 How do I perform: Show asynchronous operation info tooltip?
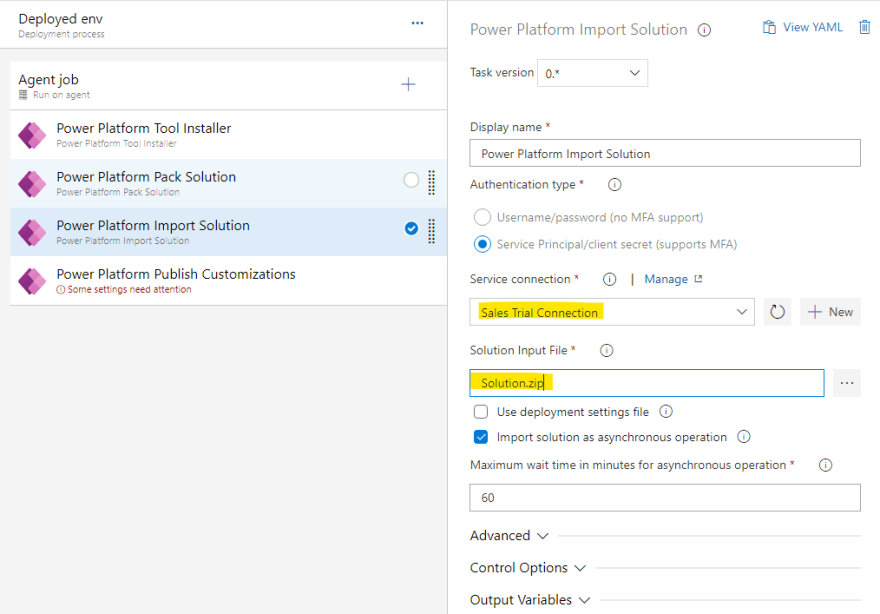point(744,437)
